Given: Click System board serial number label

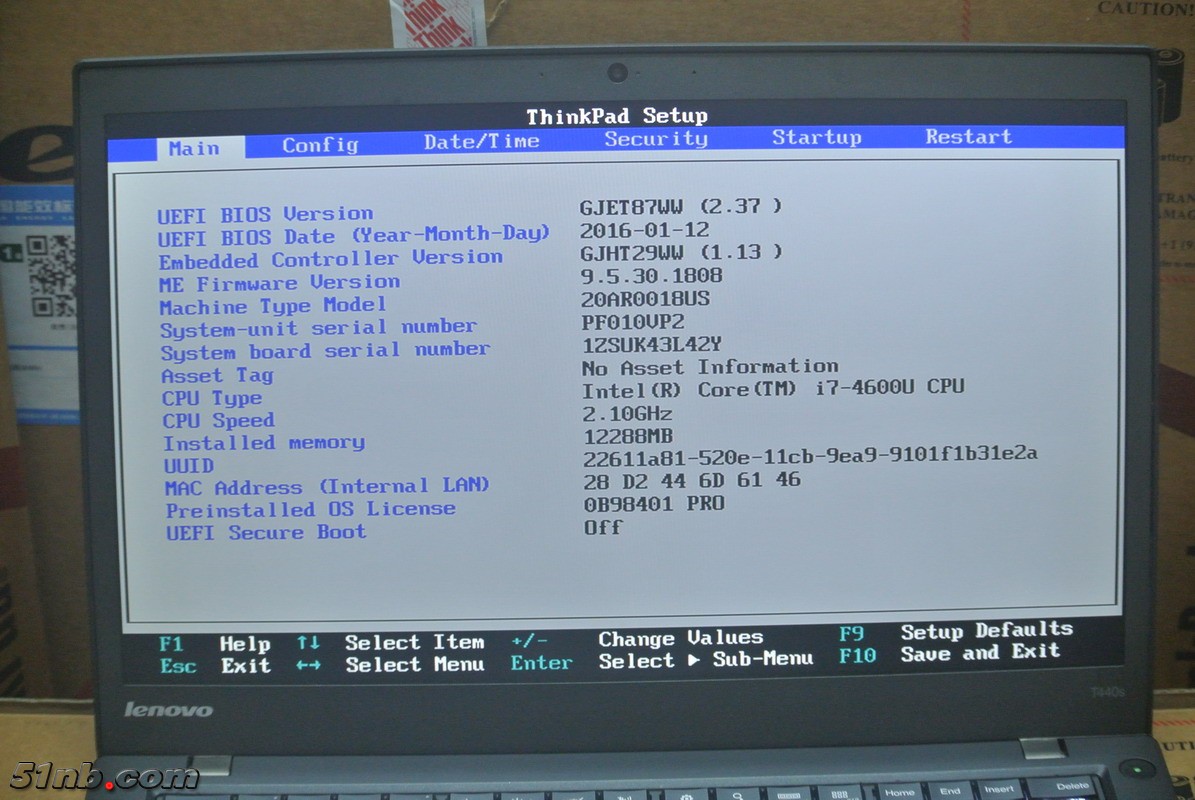Looking at the screenshot, I should point(325,351).
